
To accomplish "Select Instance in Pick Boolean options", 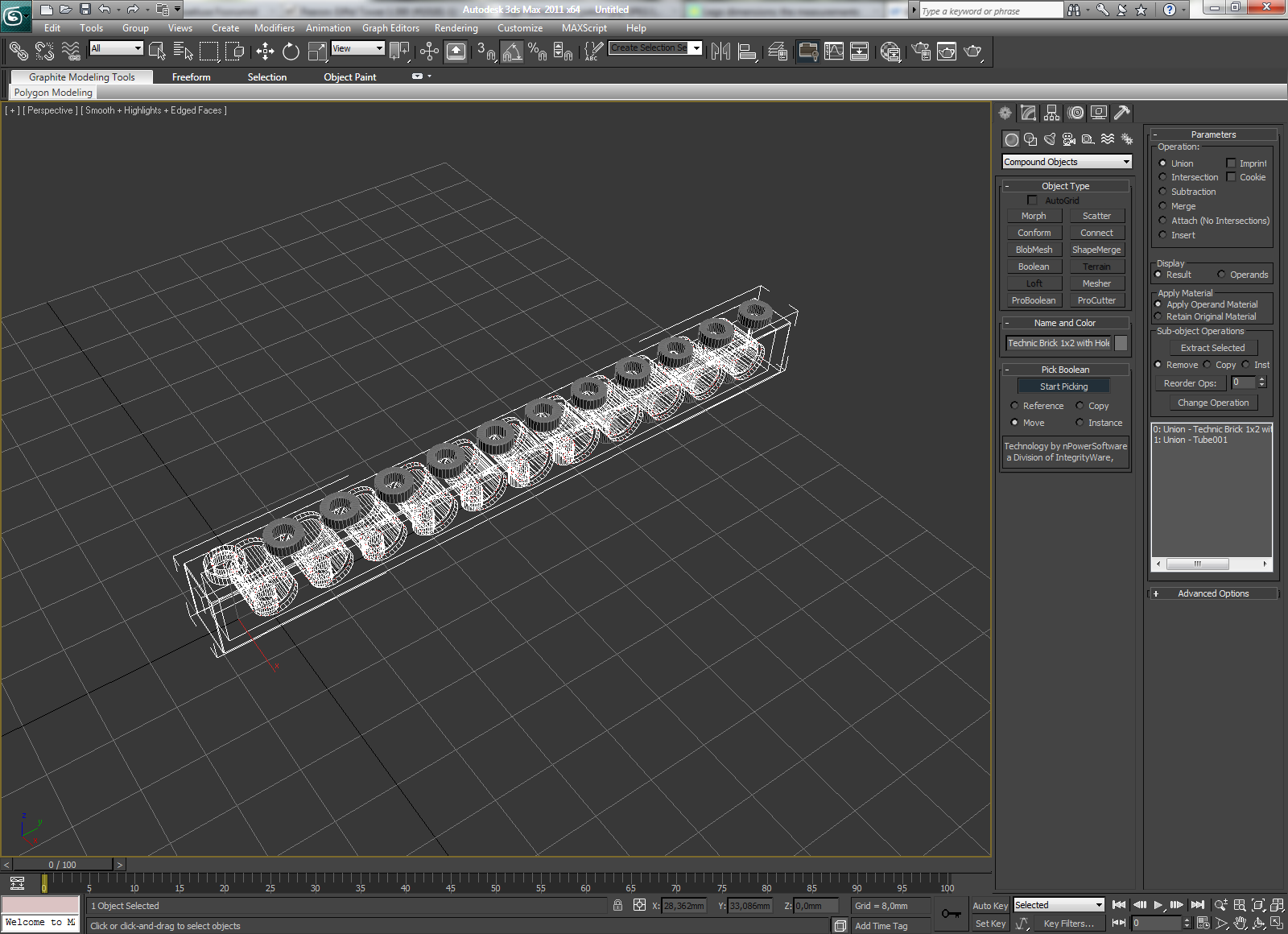I will click(1080, 423).
